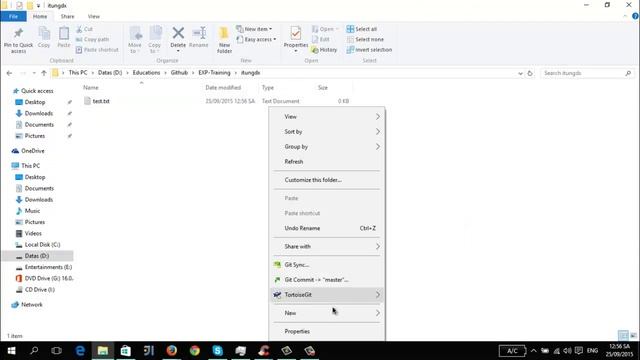Click the refresh icon beside address bar
This screenshot has width=640, height=360.
point(530,73)
